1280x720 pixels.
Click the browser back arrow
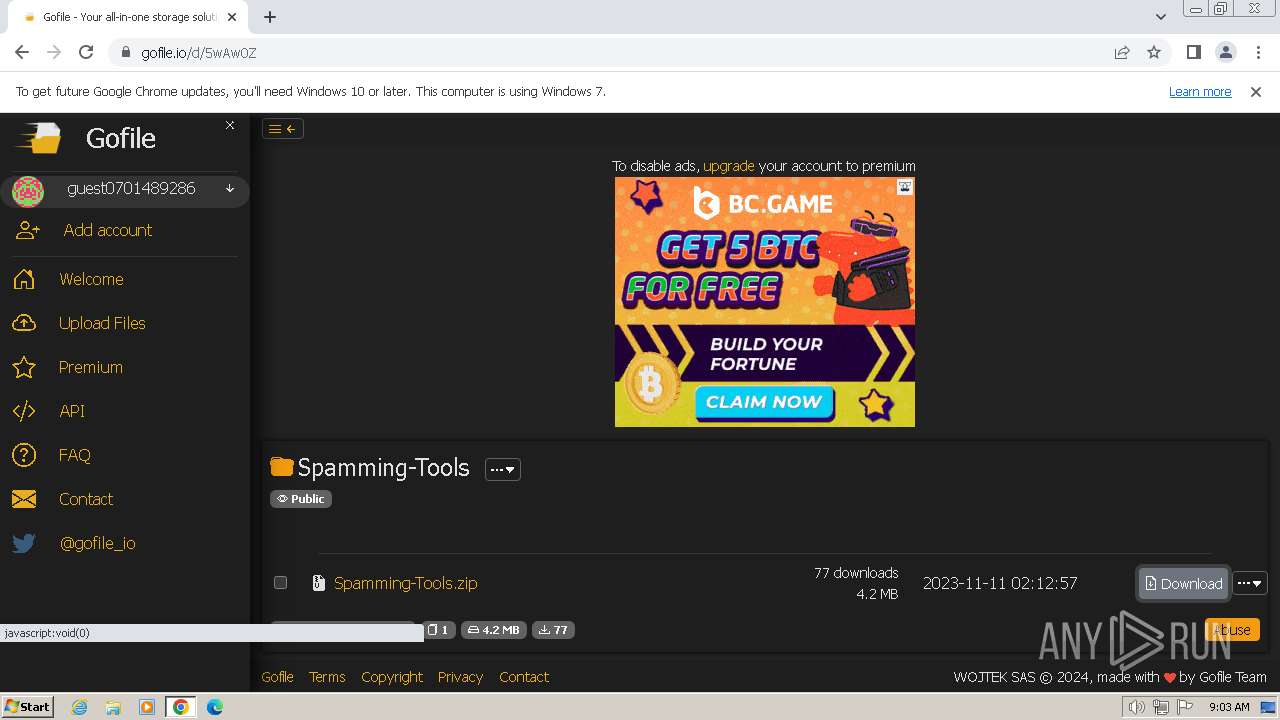(22, 52)
